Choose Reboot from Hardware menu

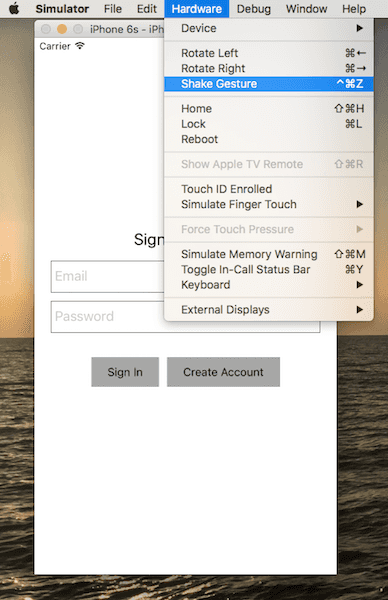pos(269,139)
